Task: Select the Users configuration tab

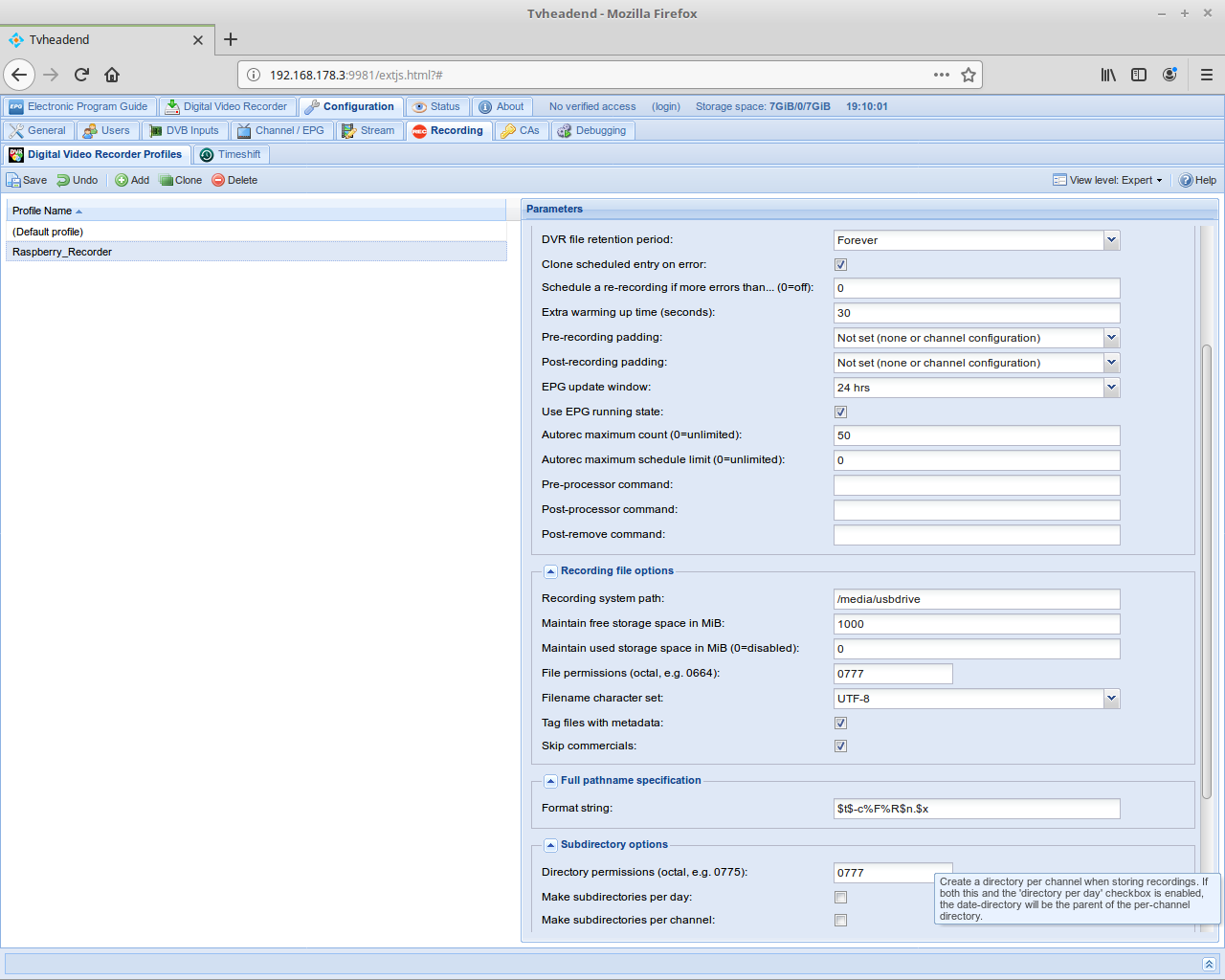Action: (106, 130)
